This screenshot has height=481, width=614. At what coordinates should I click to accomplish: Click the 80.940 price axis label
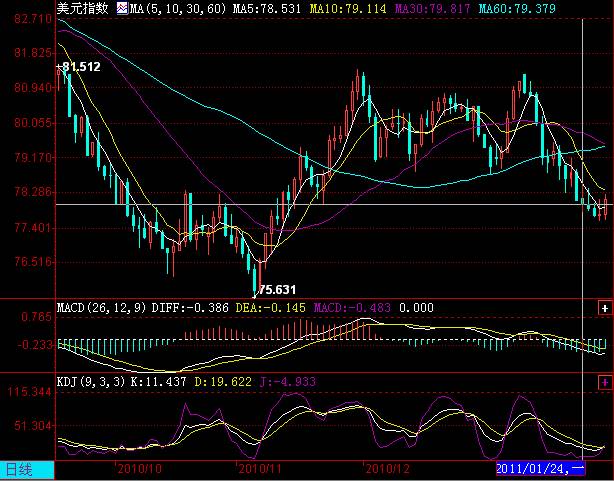coord(33,88)
